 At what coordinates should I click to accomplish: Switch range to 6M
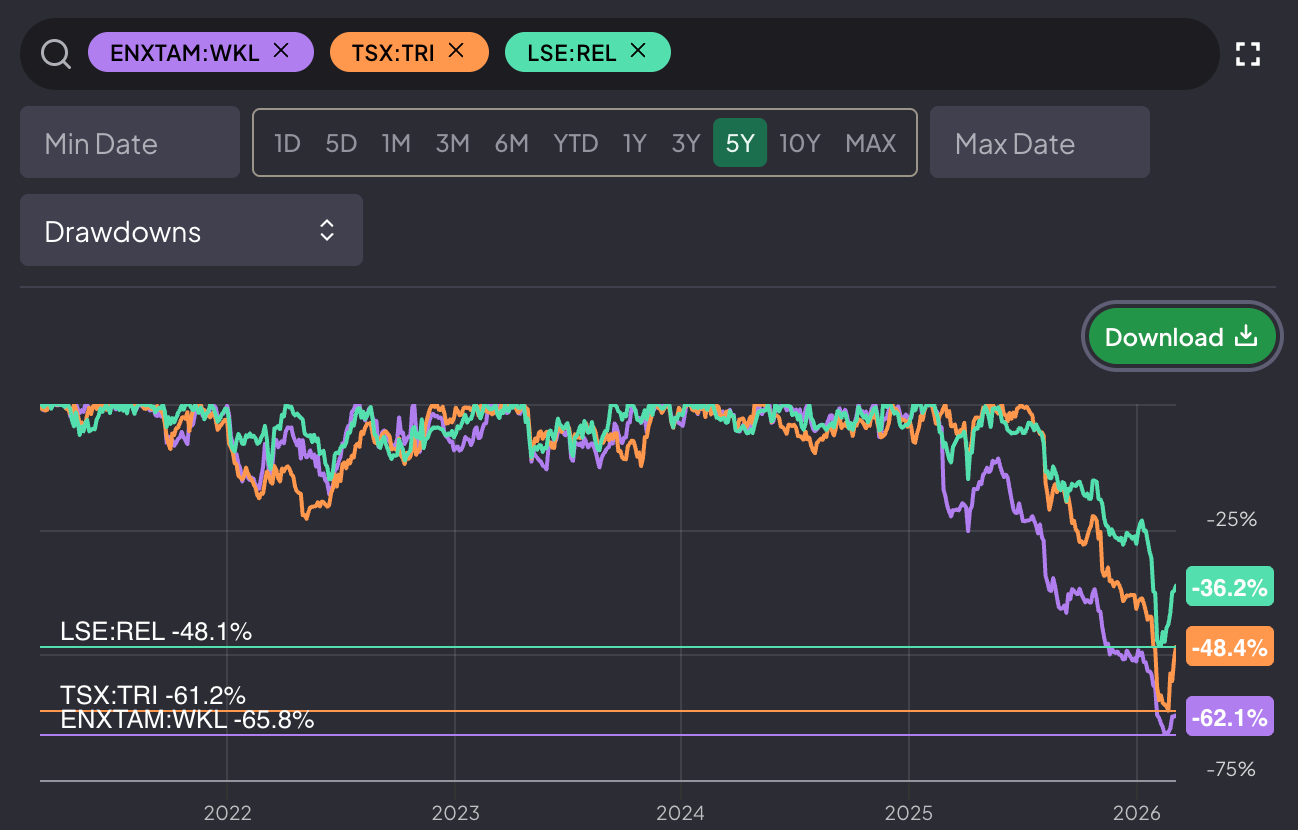click(x=511, y=143)
